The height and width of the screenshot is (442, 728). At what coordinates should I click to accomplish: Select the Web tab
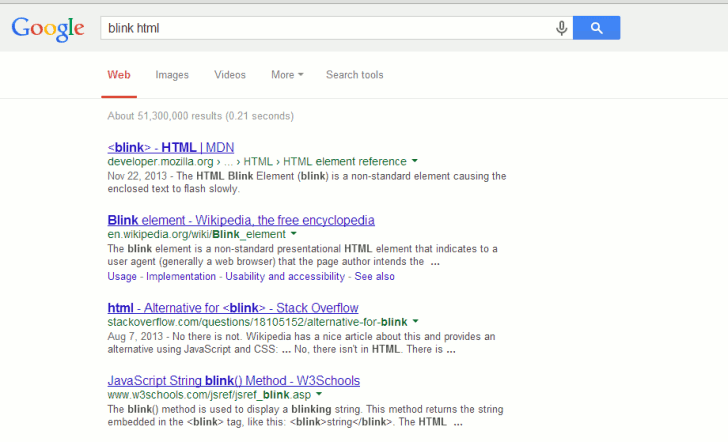pos(119,75)
